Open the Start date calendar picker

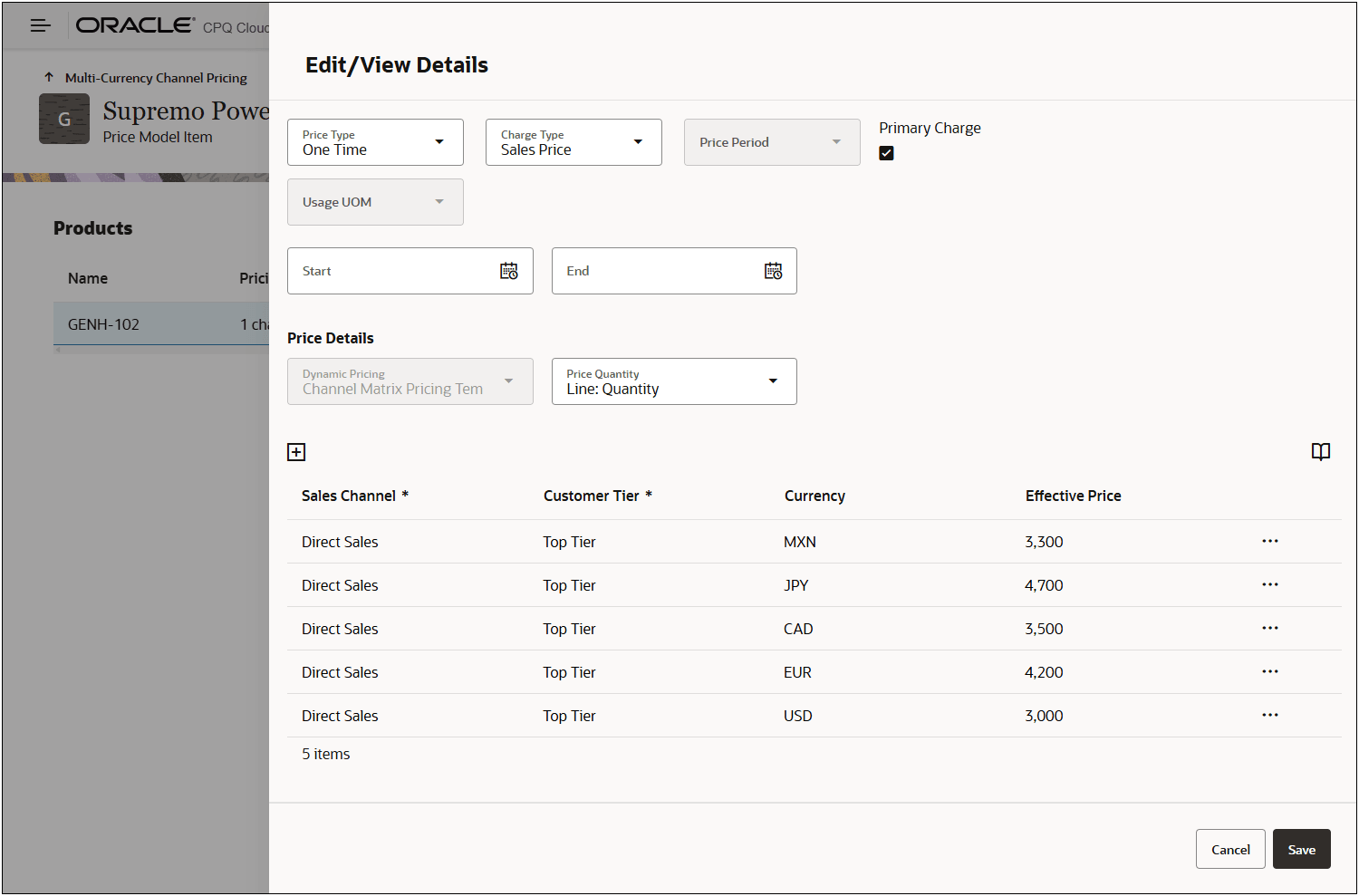[x=509, y=271]
